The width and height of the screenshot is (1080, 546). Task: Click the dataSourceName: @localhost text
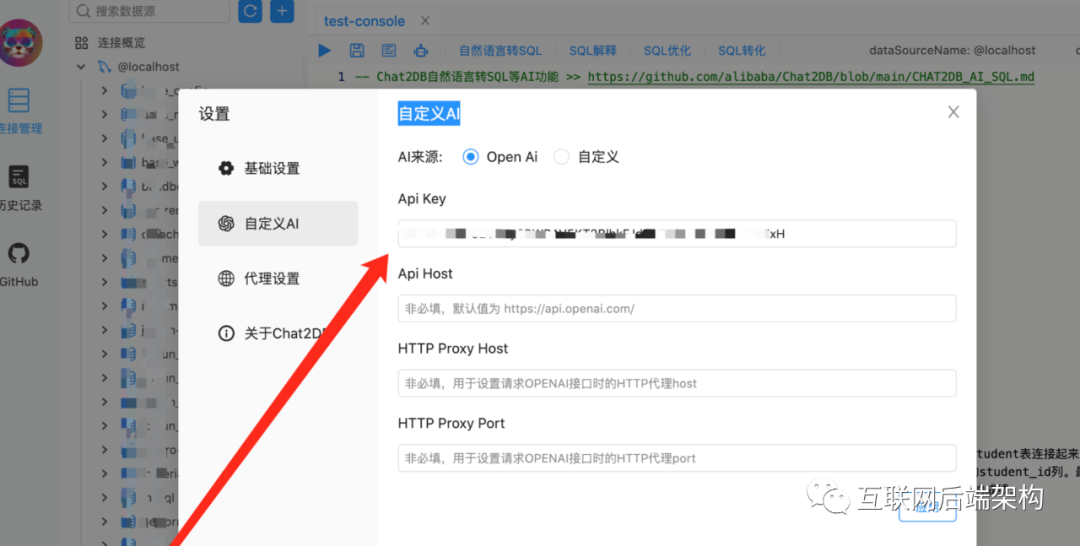point(952,50)
